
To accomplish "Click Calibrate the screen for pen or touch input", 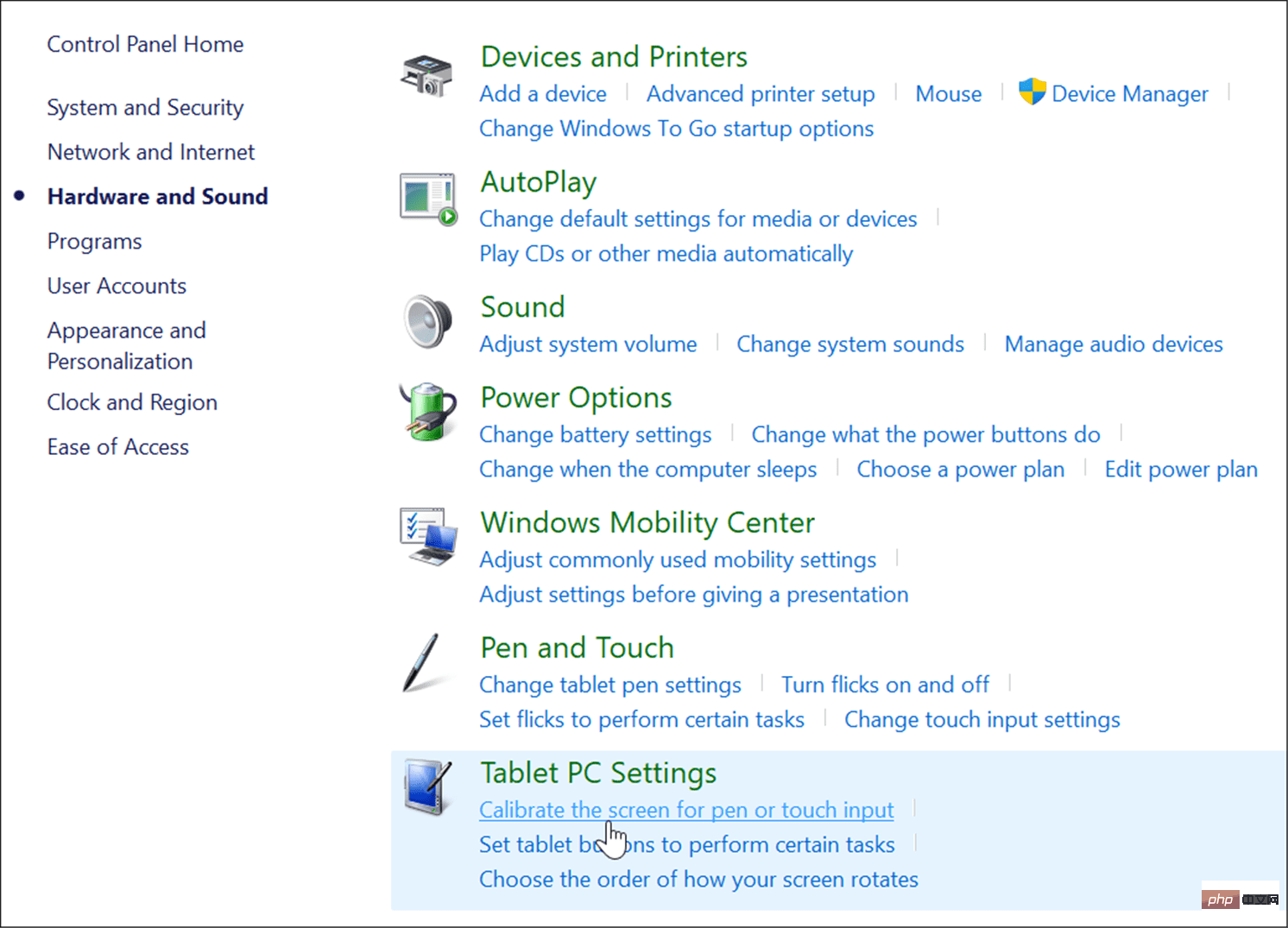I will tap(687, 811).
